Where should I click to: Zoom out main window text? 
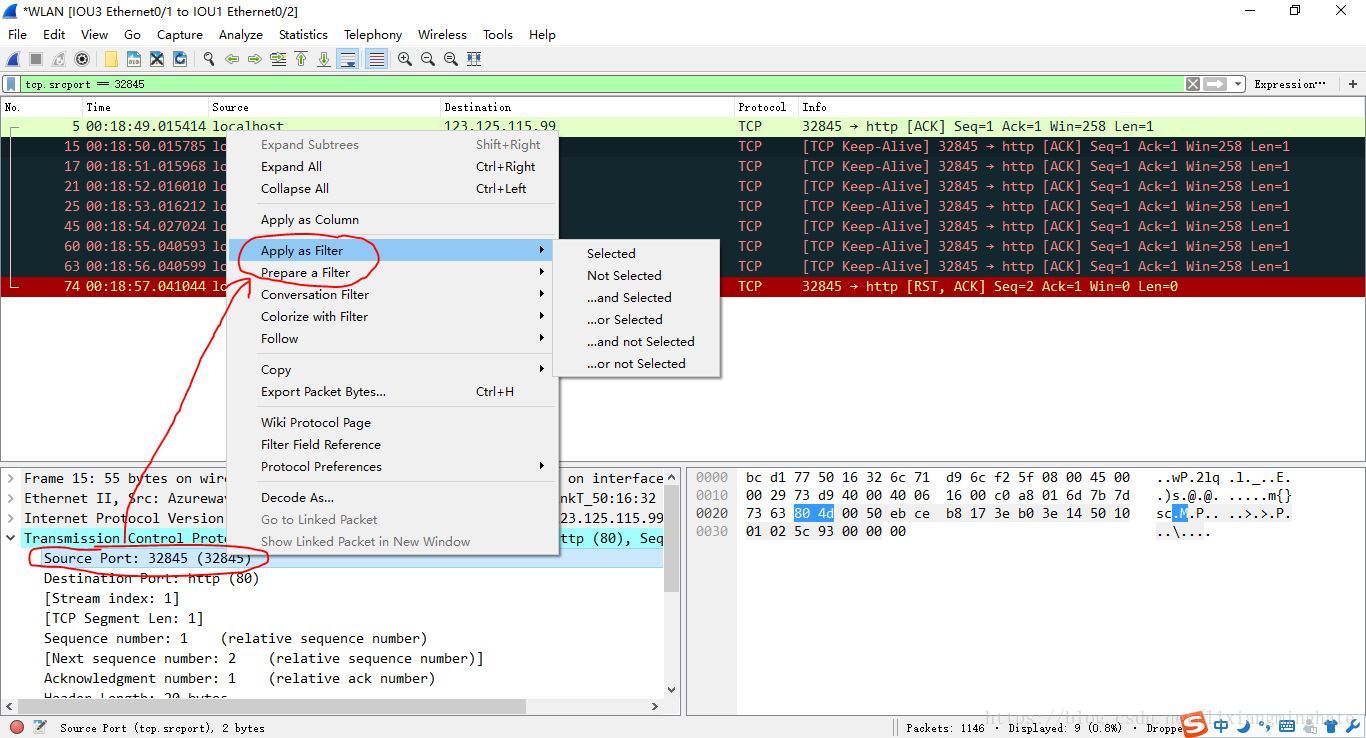pos(428,59)
